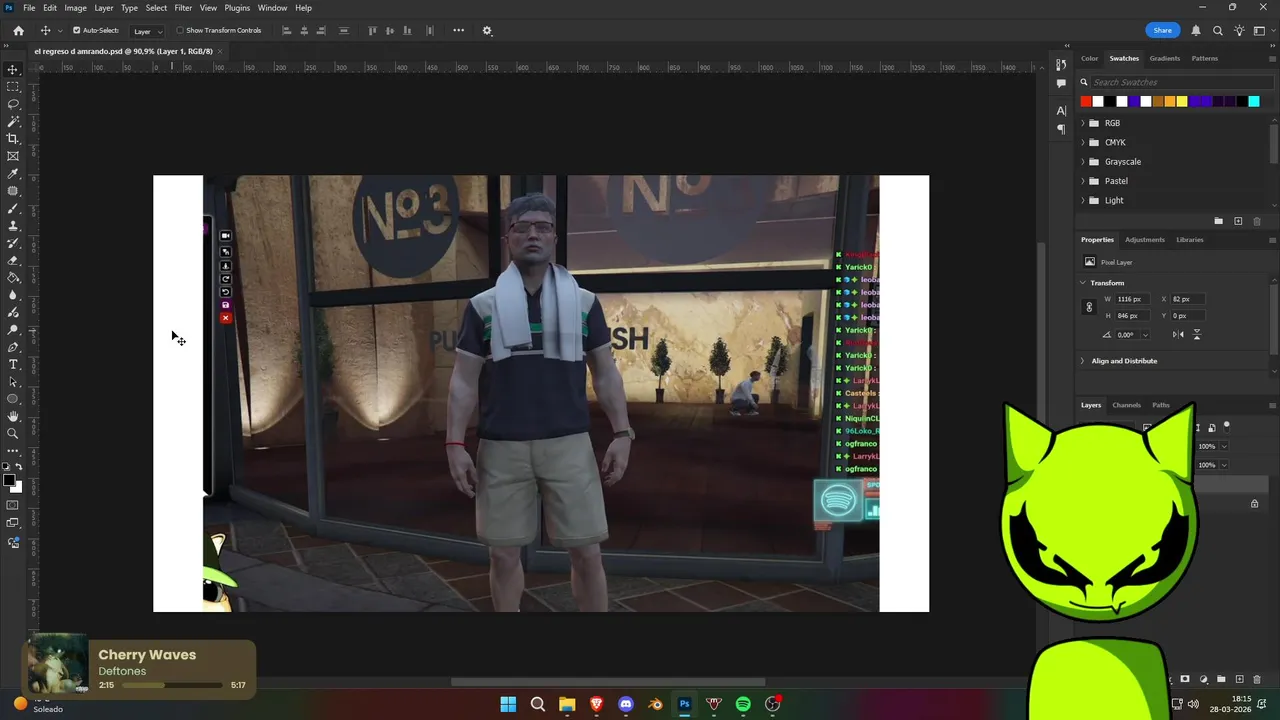1280x720 pixels.
Task: Select the Crop tool
Action: point(13,139)
